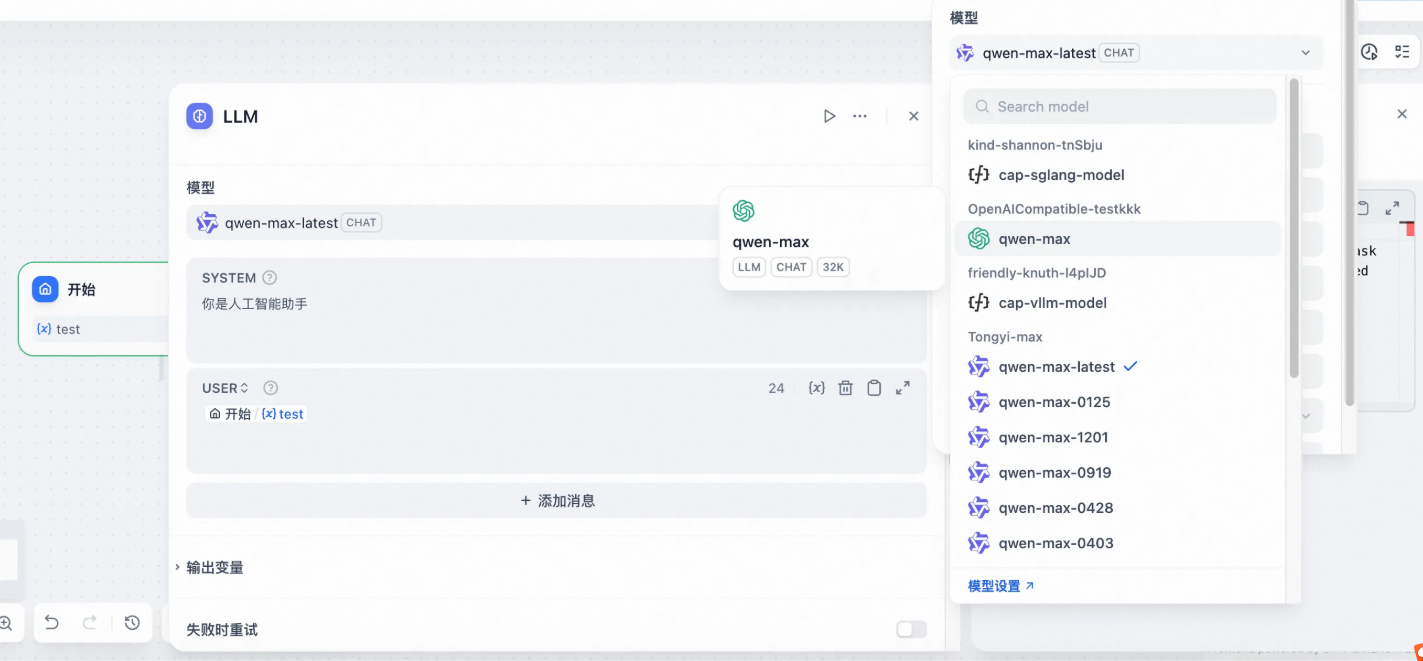Viewport: 1423px width, 661px height.
Task: Choose qwen-max-1201 model
Action: click(1117, 437)
